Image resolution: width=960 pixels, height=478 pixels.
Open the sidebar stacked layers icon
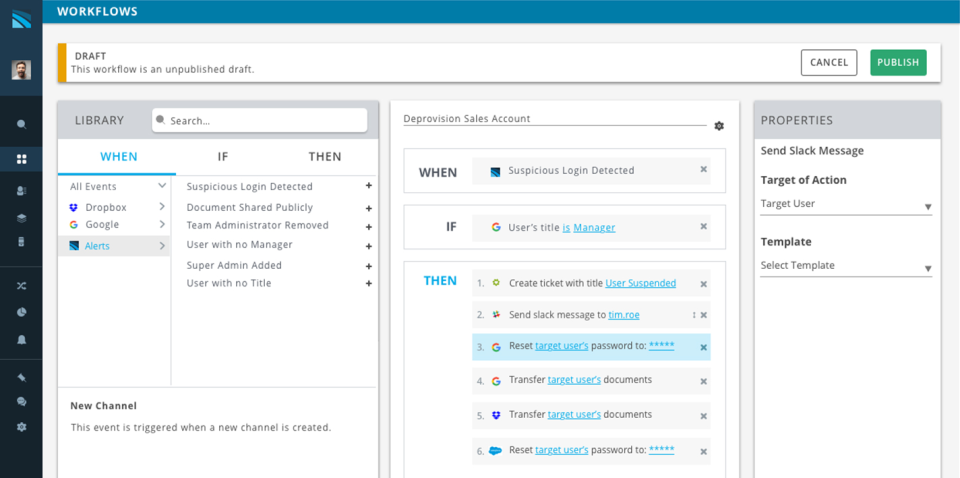tap(21, 218)
